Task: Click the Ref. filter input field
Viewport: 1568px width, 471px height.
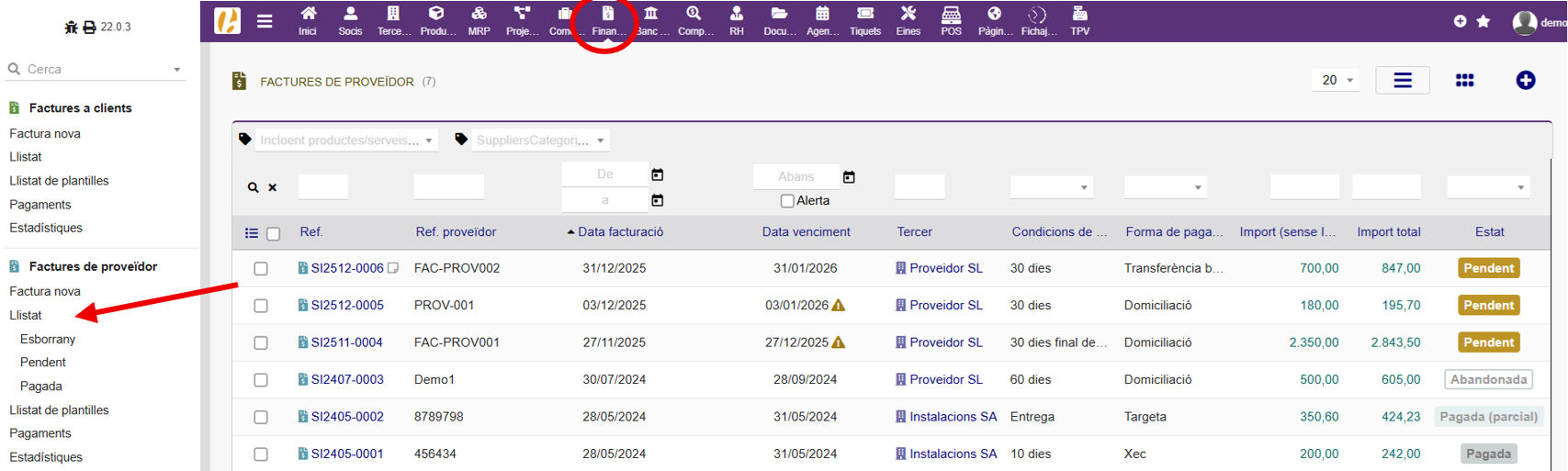Action: 322,187
